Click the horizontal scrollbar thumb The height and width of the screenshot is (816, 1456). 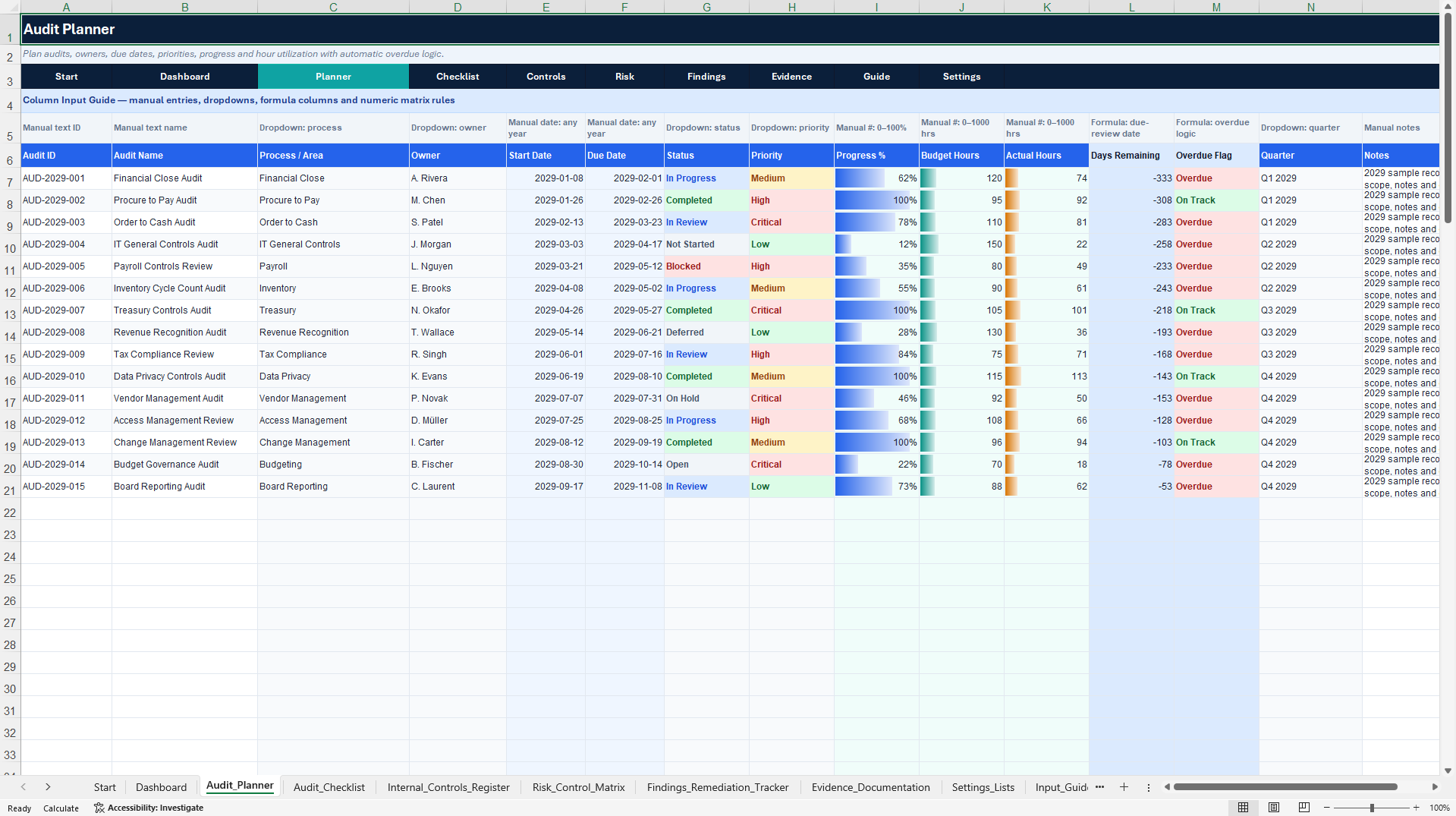[x=1285, y=787]
